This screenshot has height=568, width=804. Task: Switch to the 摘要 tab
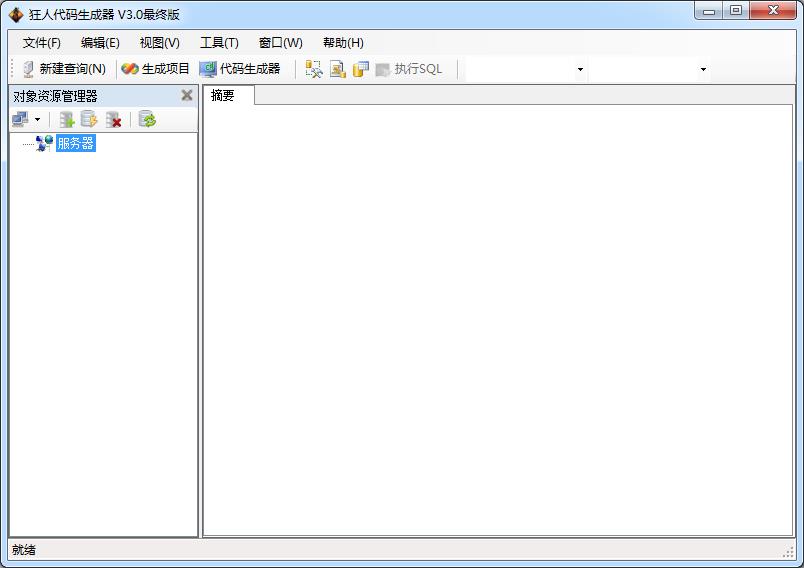pyautogui.click(x=223, y=96)
